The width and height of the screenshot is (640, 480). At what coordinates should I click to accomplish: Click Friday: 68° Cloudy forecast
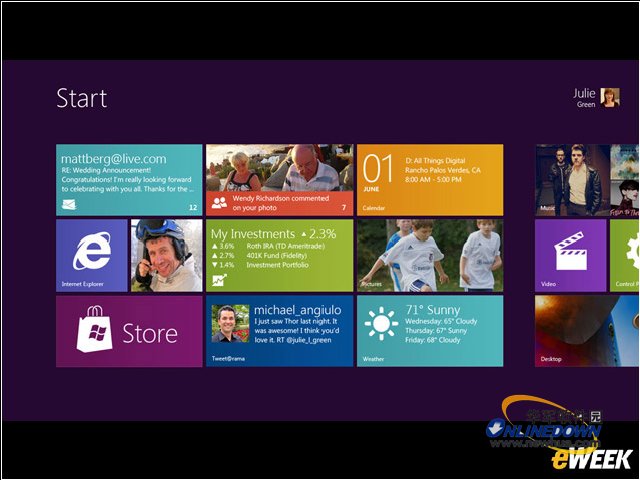click(x=433, y=340)
